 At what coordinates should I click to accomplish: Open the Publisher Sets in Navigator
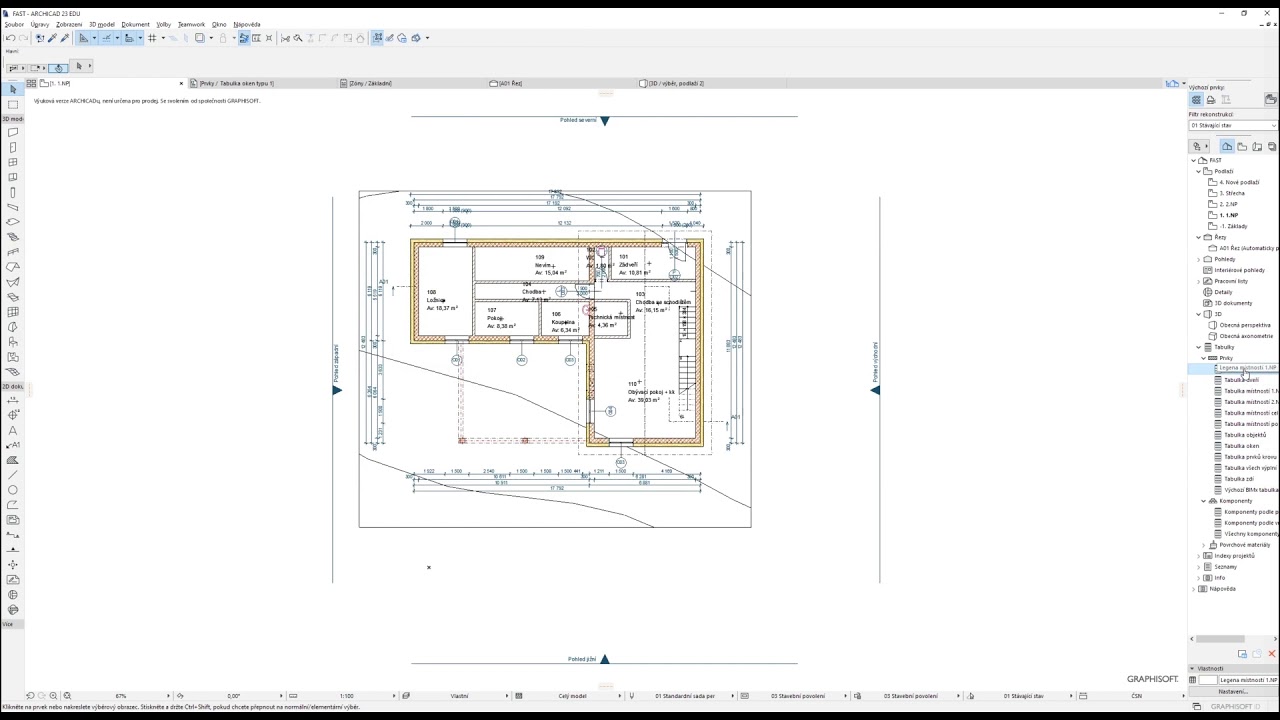pos(1272,146)
